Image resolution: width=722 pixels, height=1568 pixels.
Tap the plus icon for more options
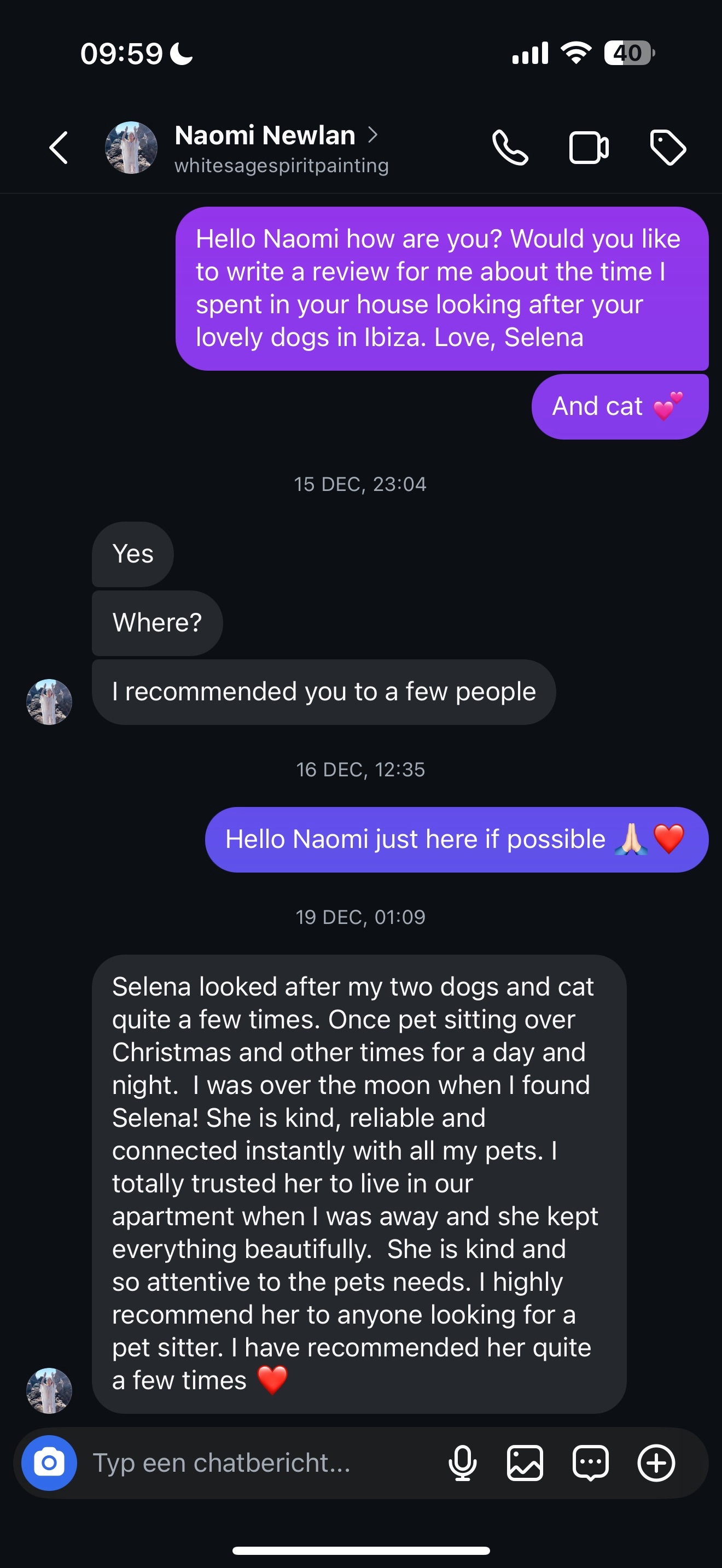656,1462
